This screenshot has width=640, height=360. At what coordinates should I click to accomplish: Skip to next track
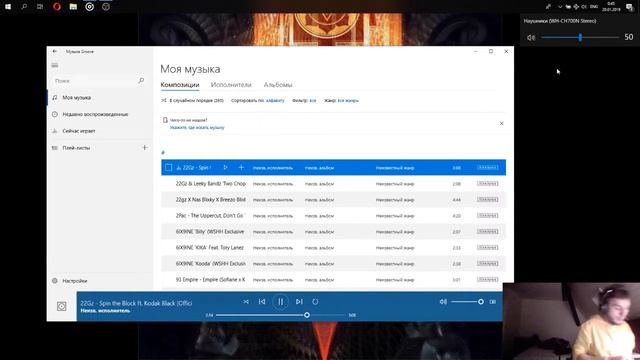pyautogui.click(x=299, y=302)
